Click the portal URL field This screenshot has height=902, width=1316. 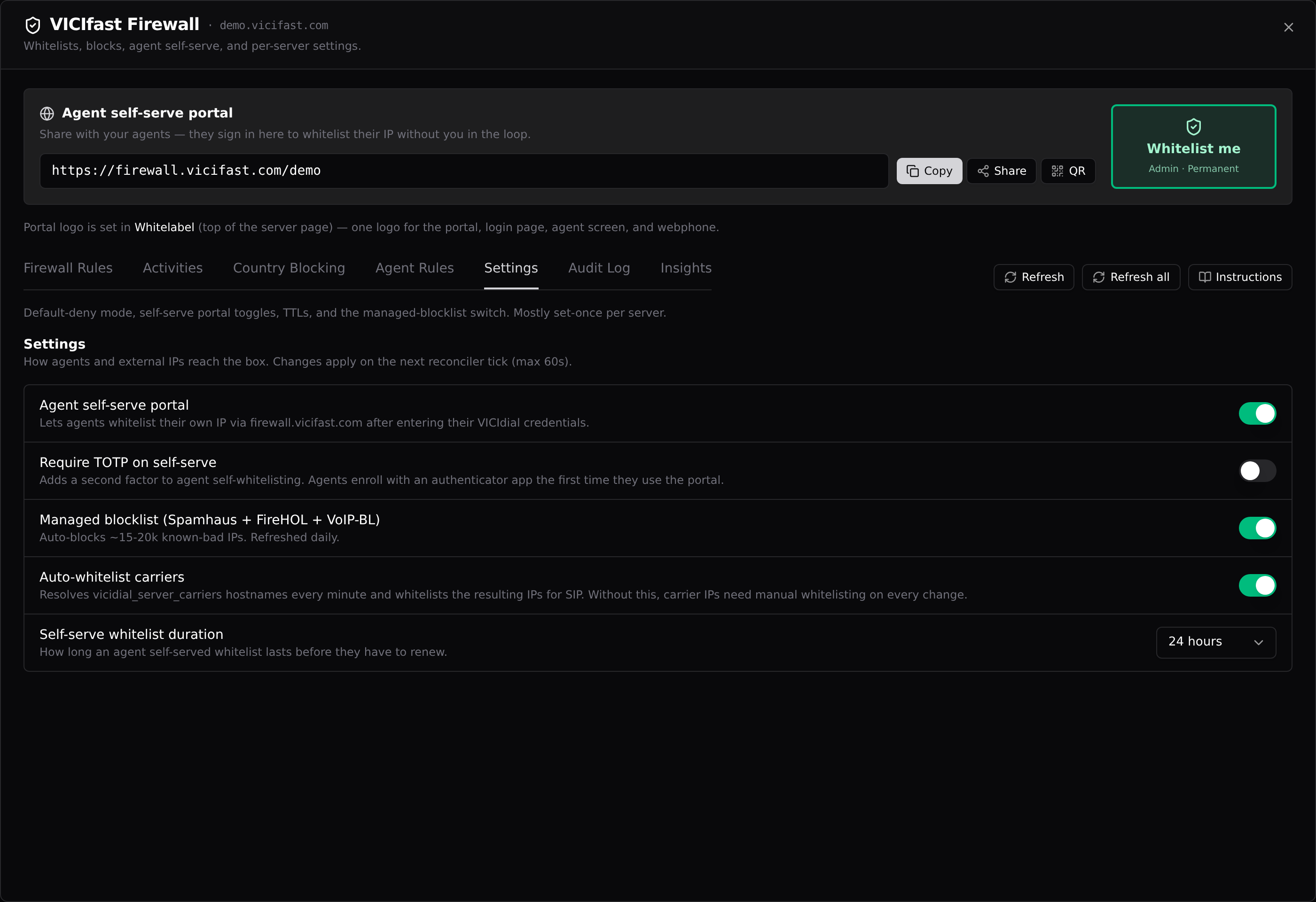464,171
